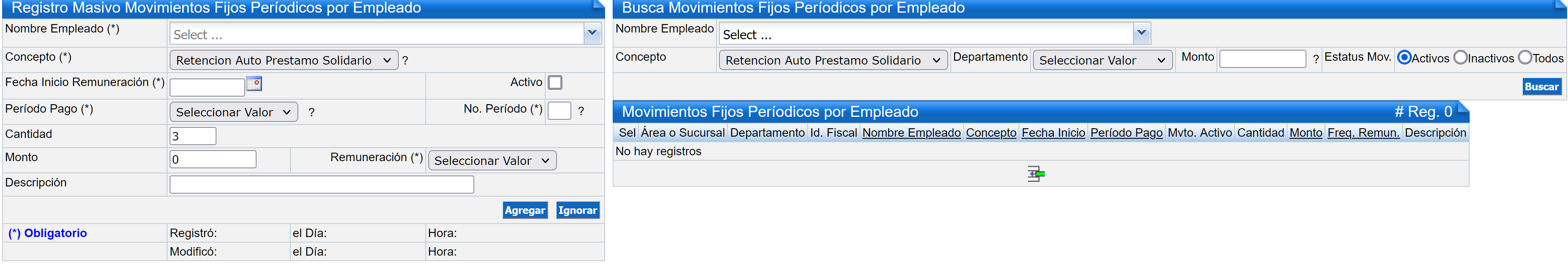Select the Todos status radio button
The image size is (1568, 267).
1525,58
